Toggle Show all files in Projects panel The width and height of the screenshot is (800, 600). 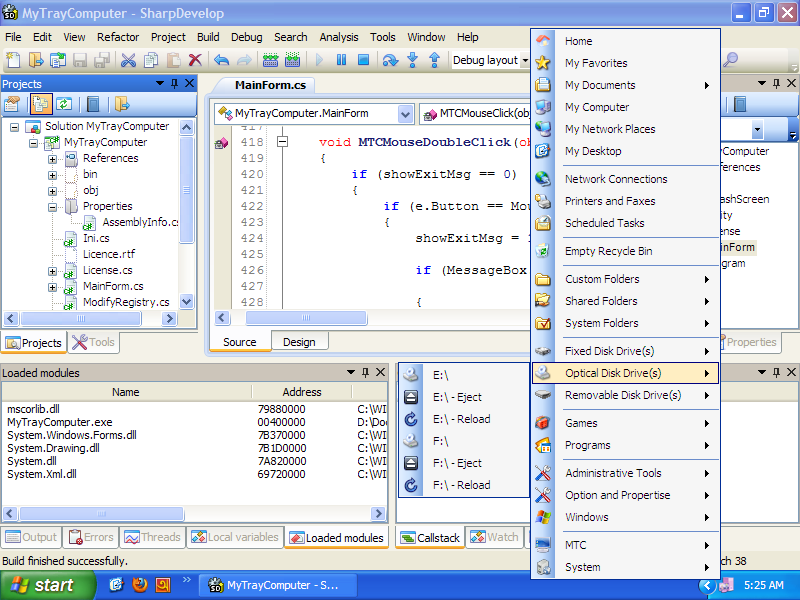42,104
